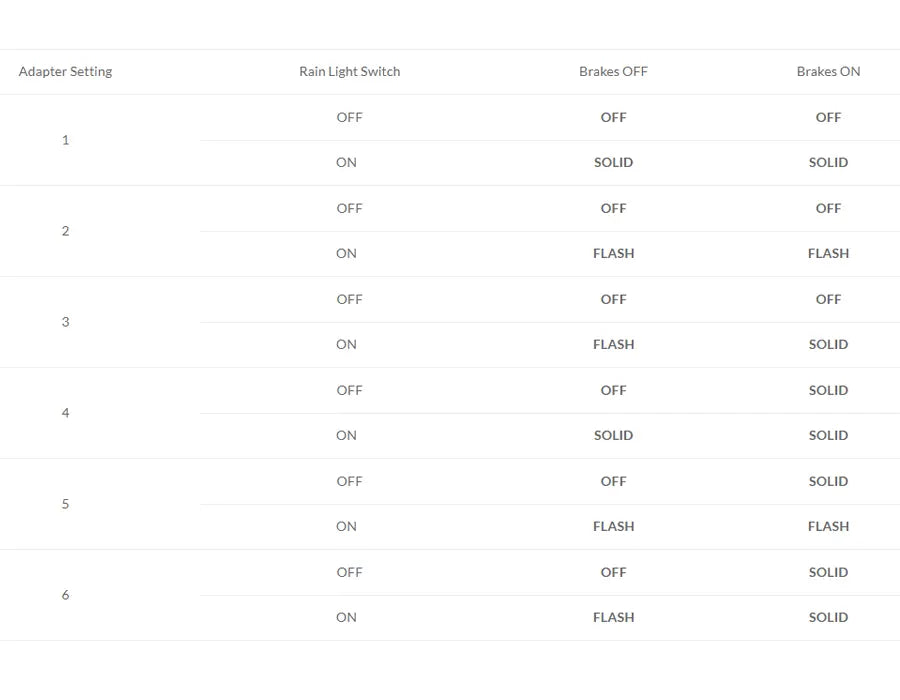Select adapter setting number 2
The height and width of the screenshot is (700, 900).
(65, 231)
